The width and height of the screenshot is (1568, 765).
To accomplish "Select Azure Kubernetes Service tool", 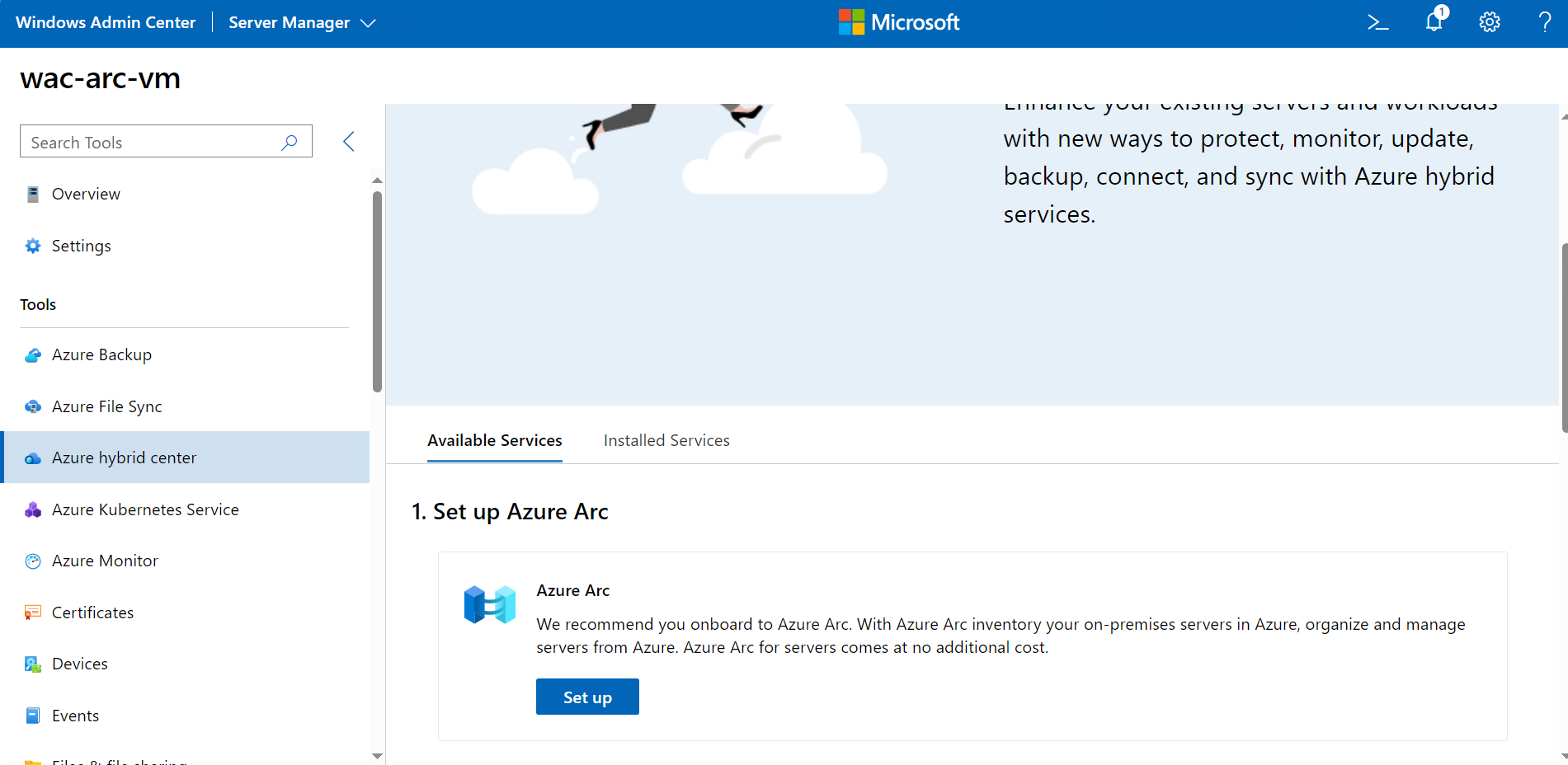I will point(186,509).
